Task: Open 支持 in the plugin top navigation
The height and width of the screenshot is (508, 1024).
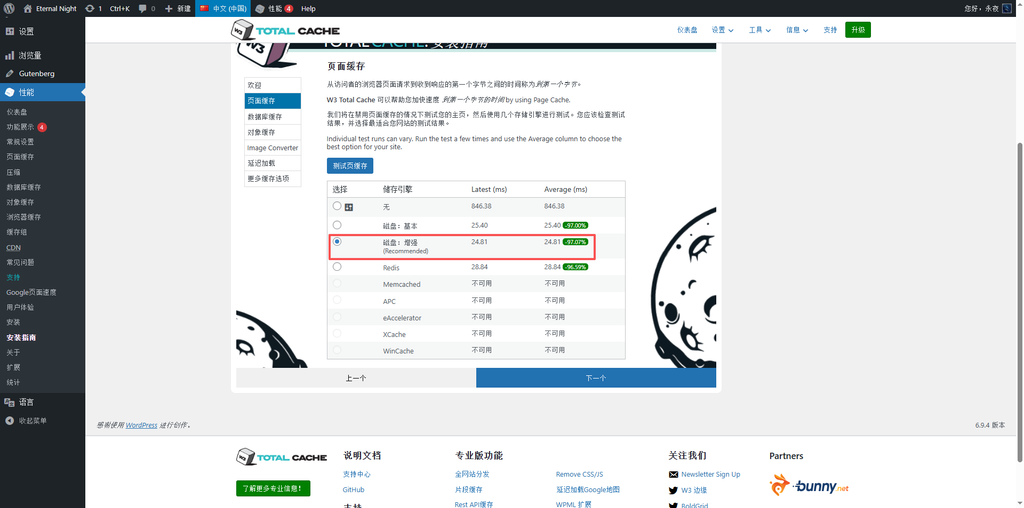Action: pyautogui.click(x=830, y=30)
